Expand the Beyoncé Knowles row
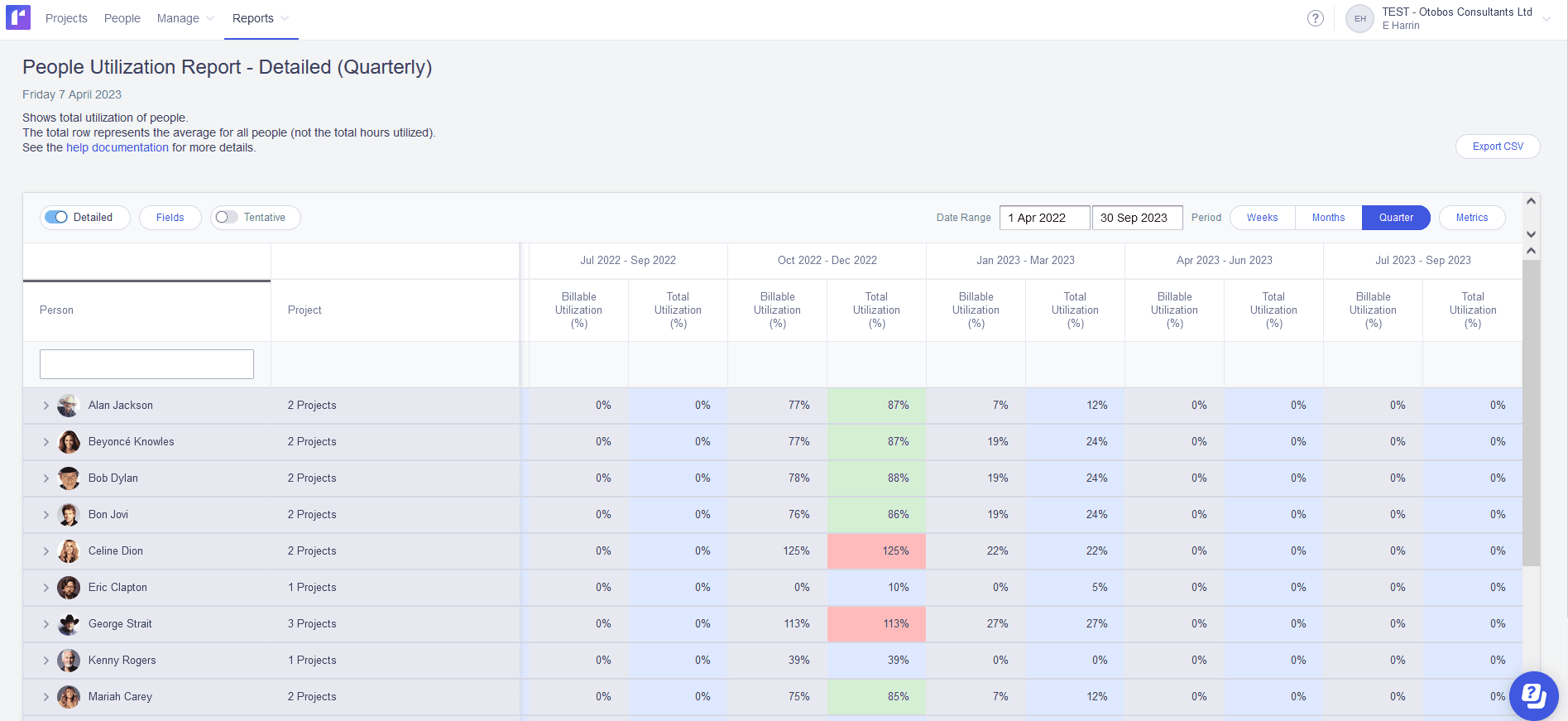Image resolution: width=1568 pixels, height=721 pixels. point(46,442)
